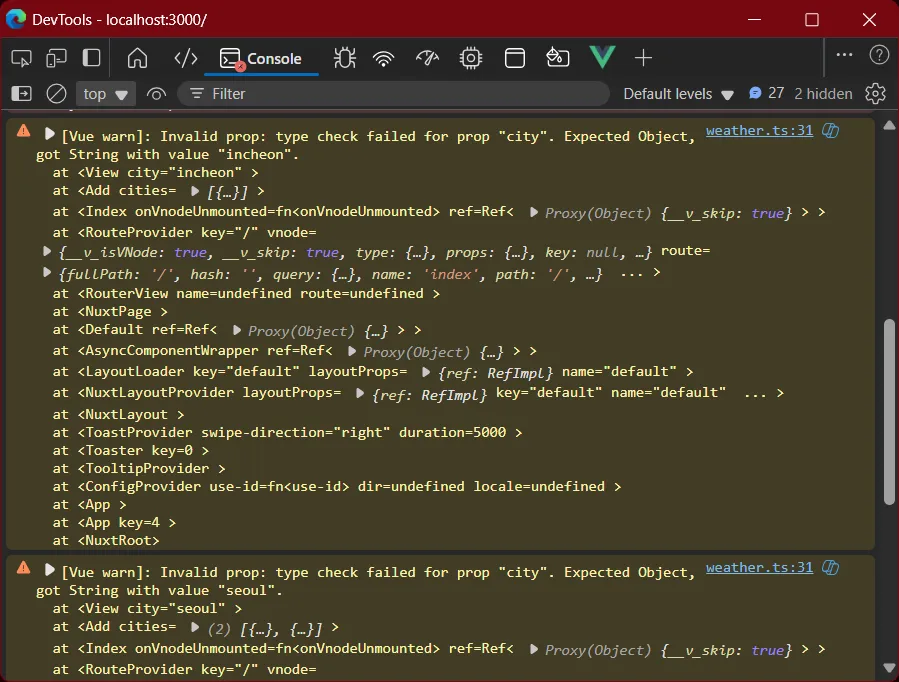The width and height of the screenshot is (899, 682).
Task: Click the "at <TooltipProvider >" stack line
Action: (139, 468)
